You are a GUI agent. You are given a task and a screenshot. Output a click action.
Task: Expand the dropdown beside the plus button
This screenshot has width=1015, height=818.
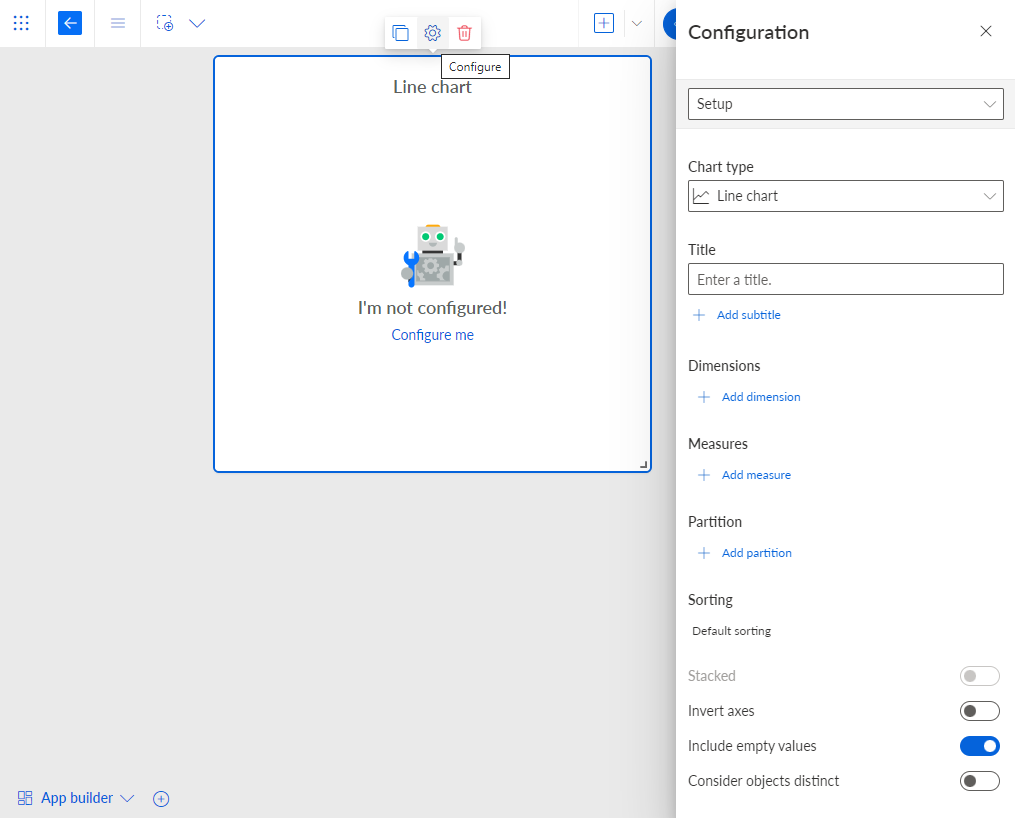point(637,23)
